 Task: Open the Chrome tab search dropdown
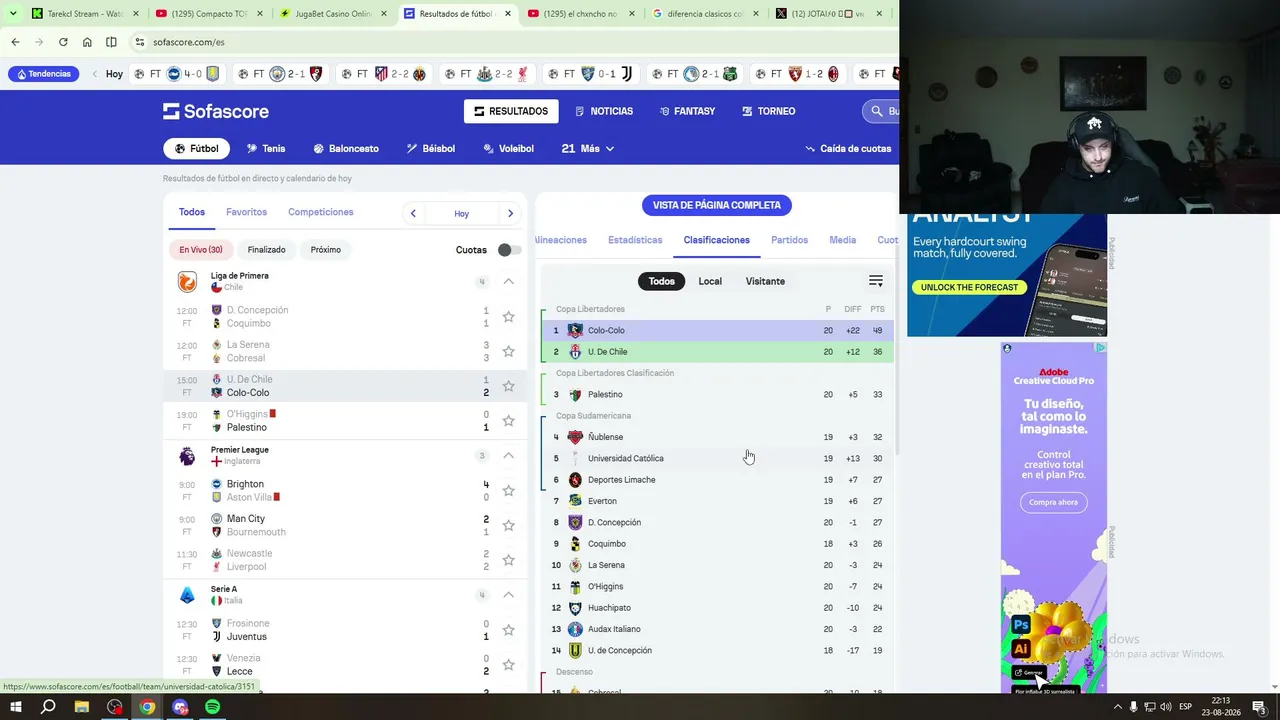[13, 14]
